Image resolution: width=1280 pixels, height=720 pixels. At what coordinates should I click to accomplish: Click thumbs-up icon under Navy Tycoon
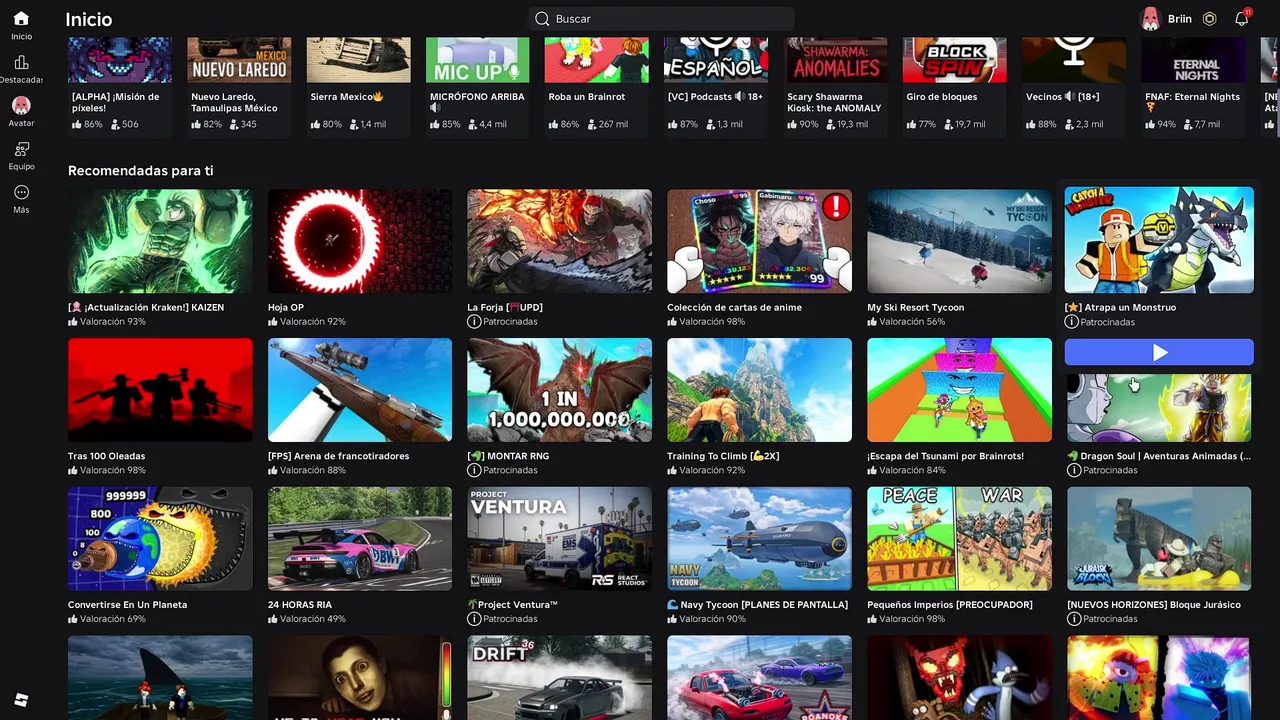pos(672,619)
